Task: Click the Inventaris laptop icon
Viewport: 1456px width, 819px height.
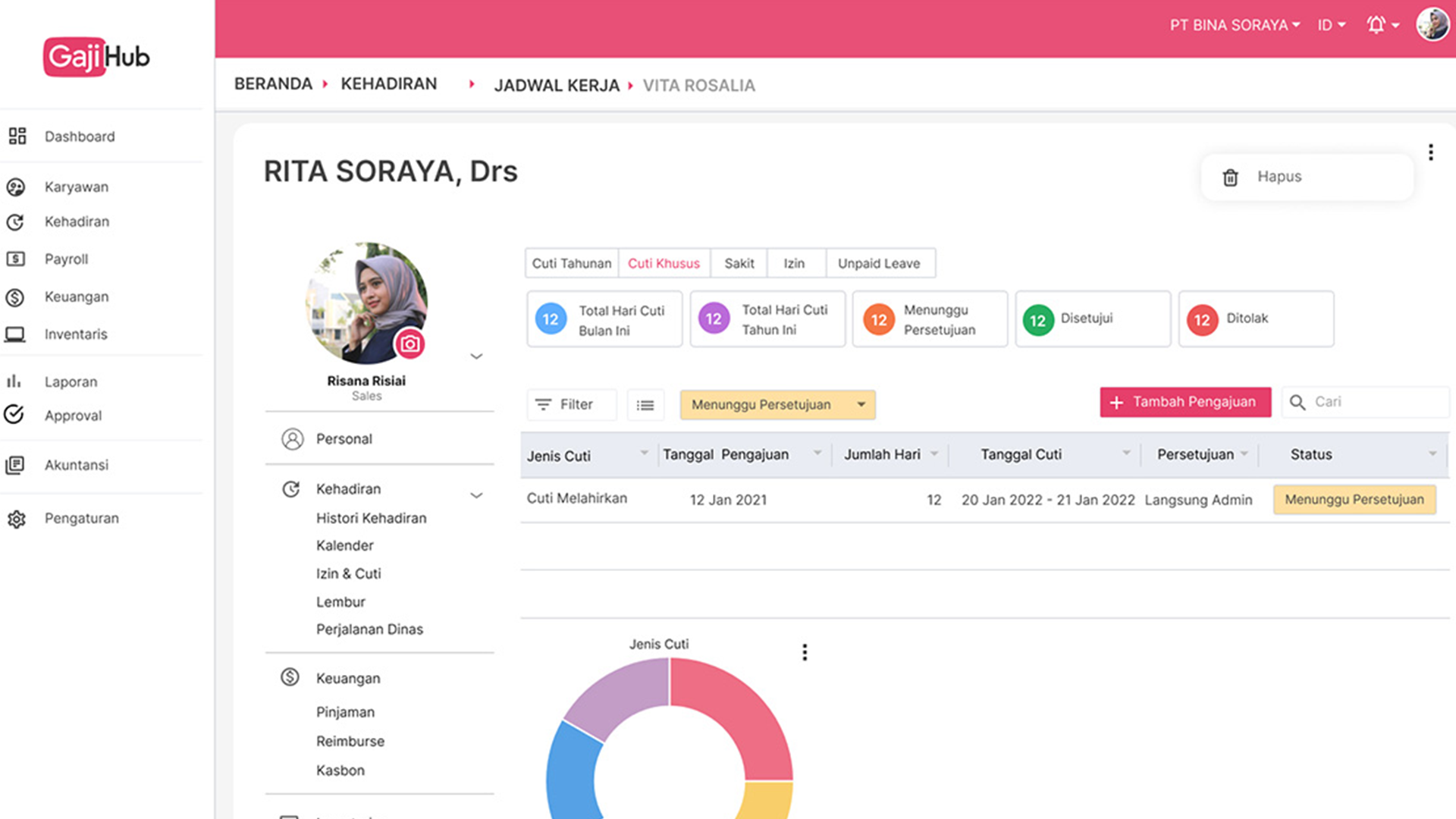Action: (x=16, y=334)
